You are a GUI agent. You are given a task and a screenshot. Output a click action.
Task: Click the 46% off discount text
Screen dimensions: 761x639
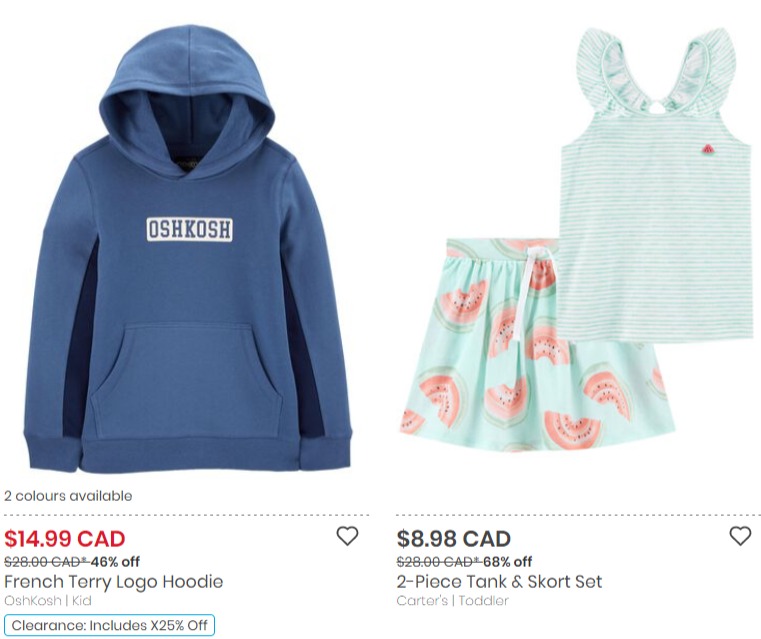tap(115, 562)
